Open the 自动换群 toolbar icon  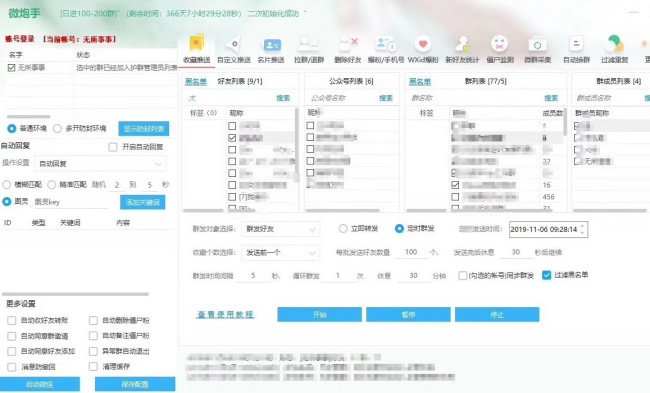tap(576, 44)
